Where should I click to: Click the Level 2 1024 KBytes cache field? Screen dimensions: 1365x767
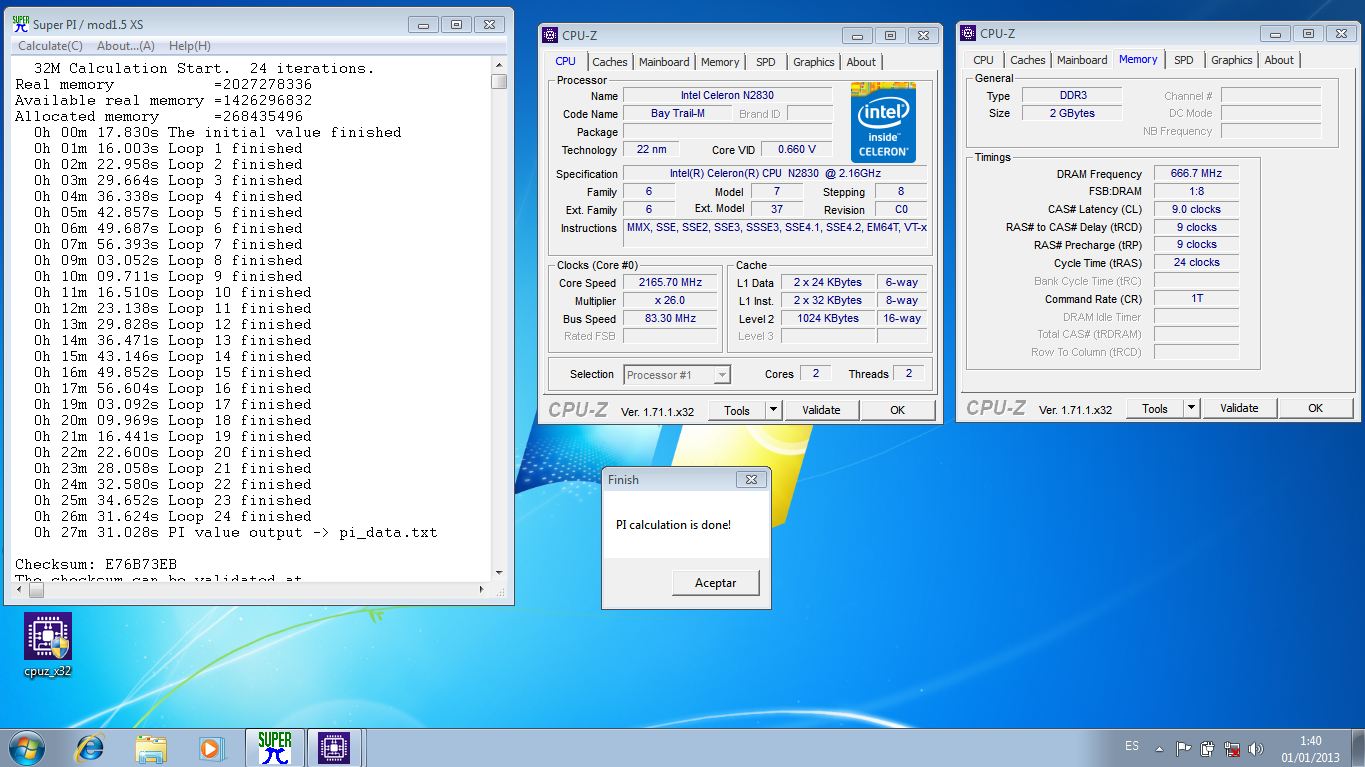pos(827,319)
